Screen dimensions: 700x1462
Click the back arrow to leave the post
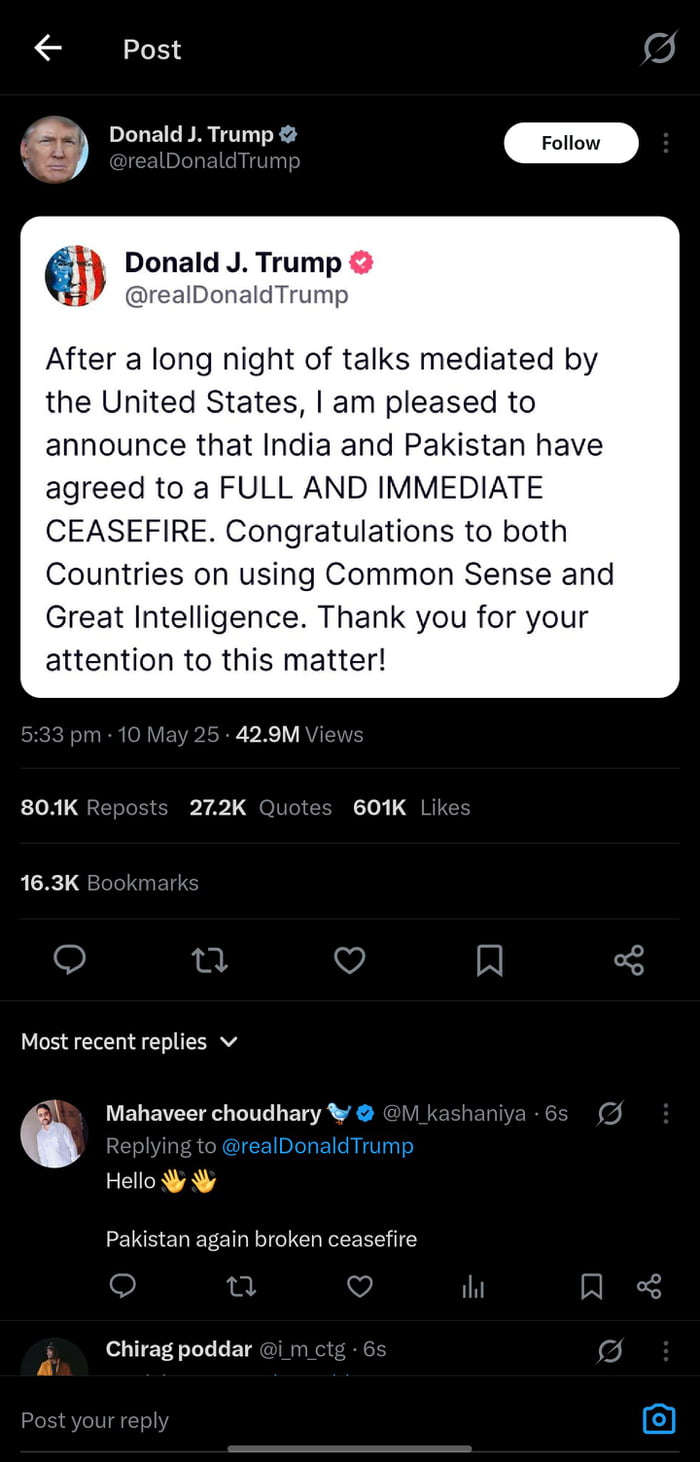click(x=47, y=47)
